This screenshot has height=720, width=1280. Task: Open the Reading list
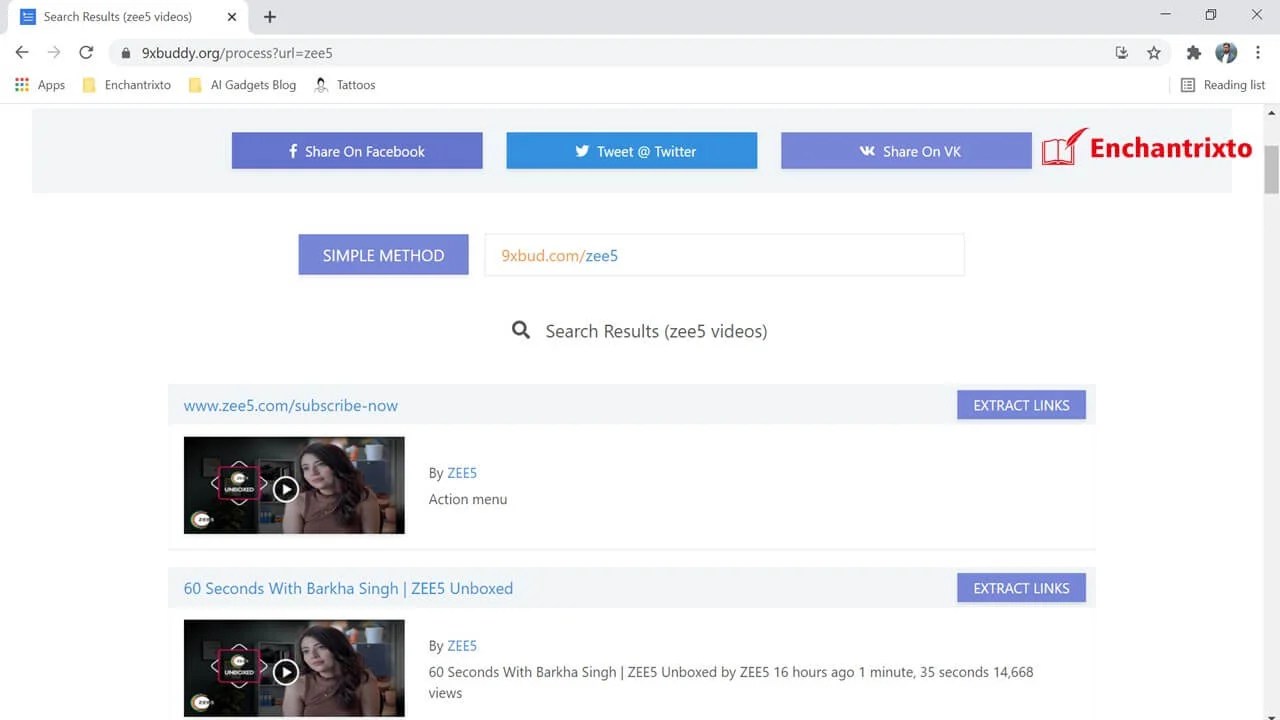coord(1223,85)
